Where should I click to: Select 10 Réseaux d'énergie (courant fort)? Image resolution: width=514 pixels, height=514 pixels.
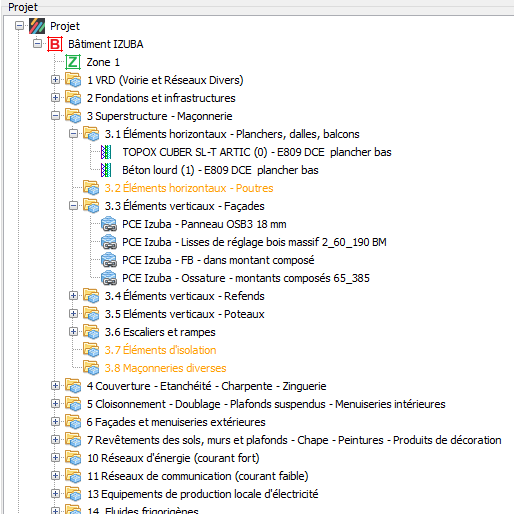pos(173,458)
